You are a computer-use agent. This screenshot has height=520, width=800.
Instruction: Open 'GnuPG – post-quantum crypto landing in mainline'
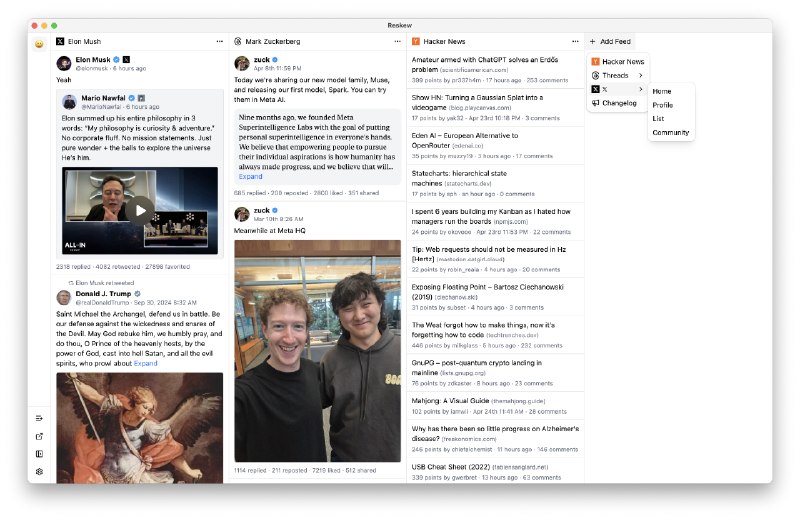point(477,368)
